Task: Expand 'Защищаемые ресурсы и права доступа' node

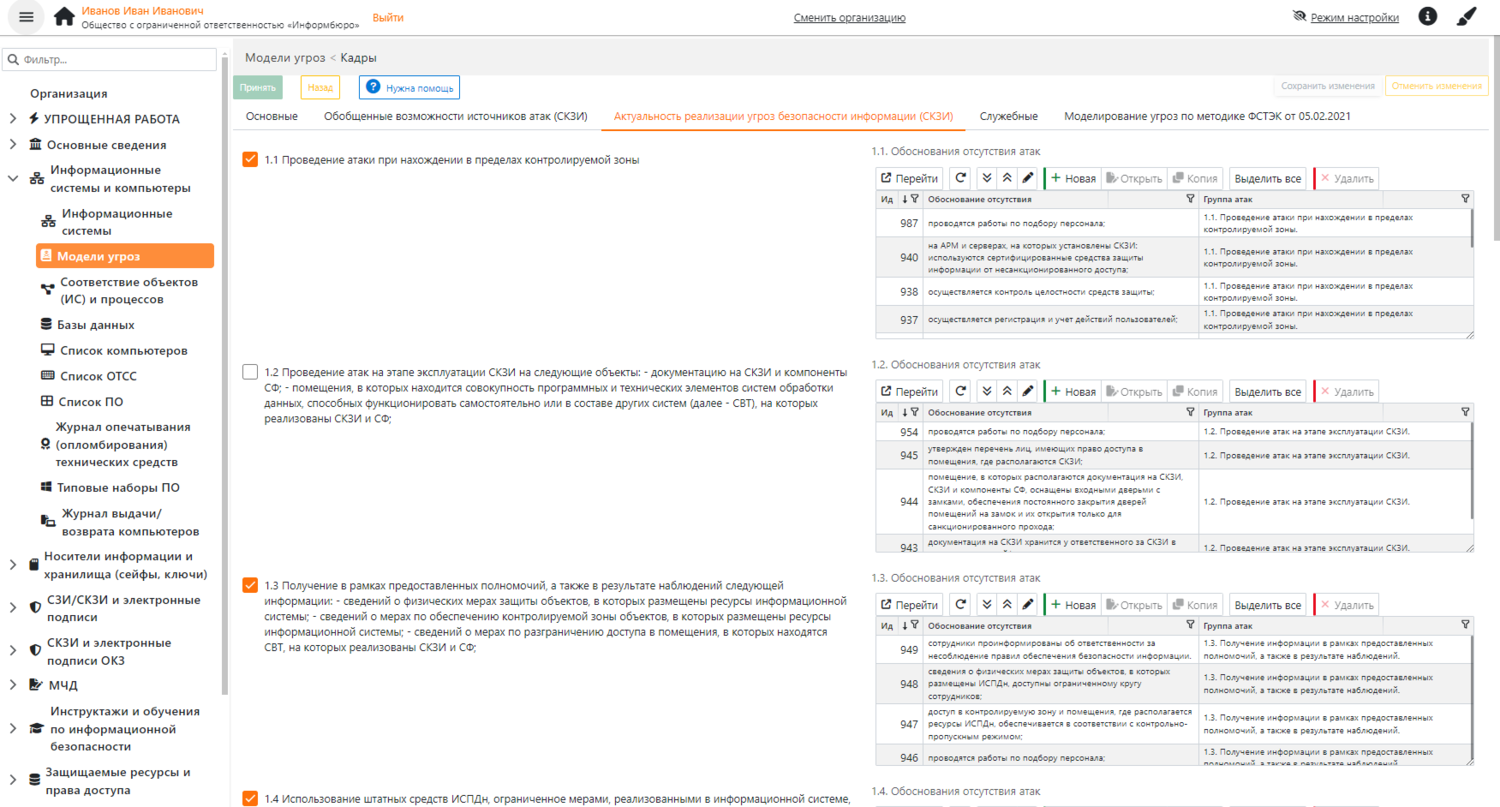Action: 12,781
